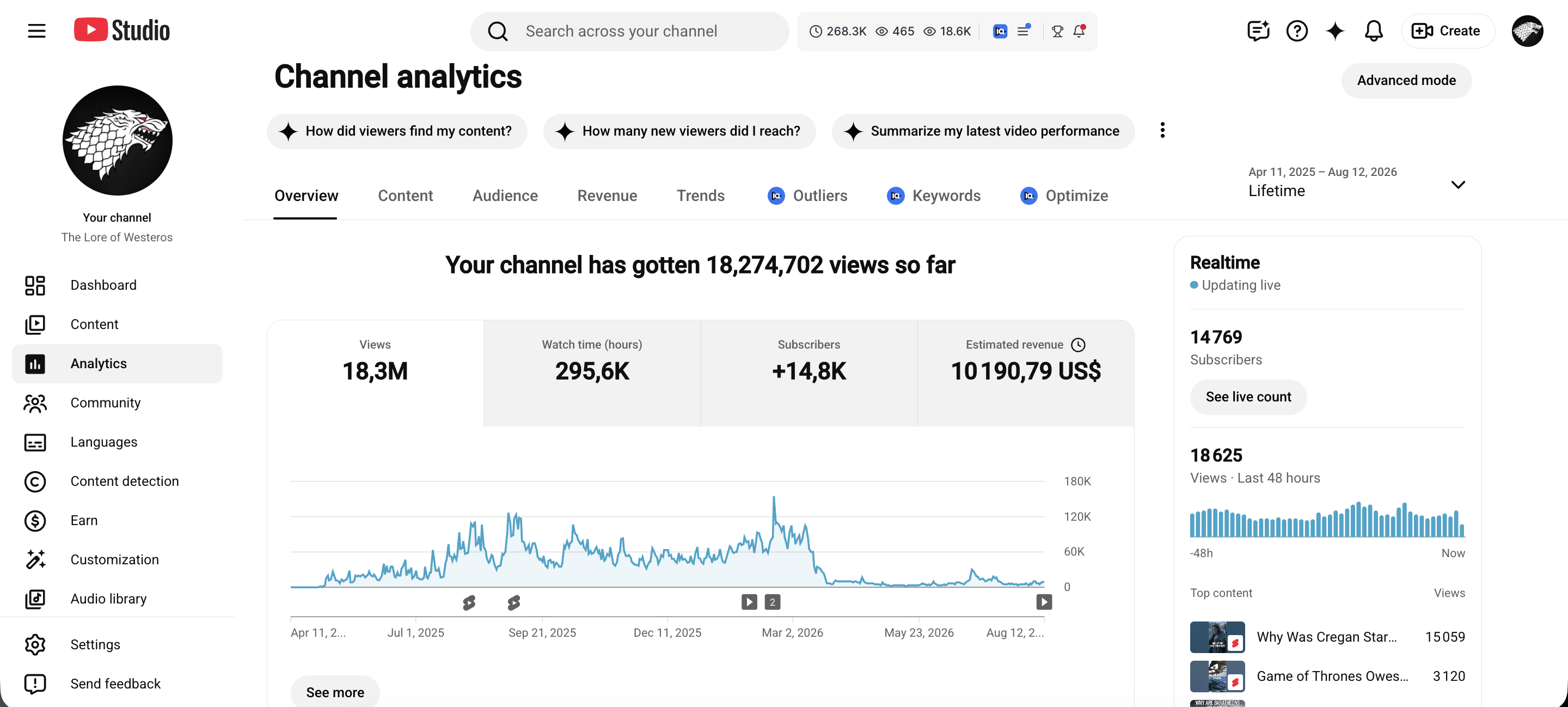Open the chat feedback icon with sparkle

tap(1258, 31)
